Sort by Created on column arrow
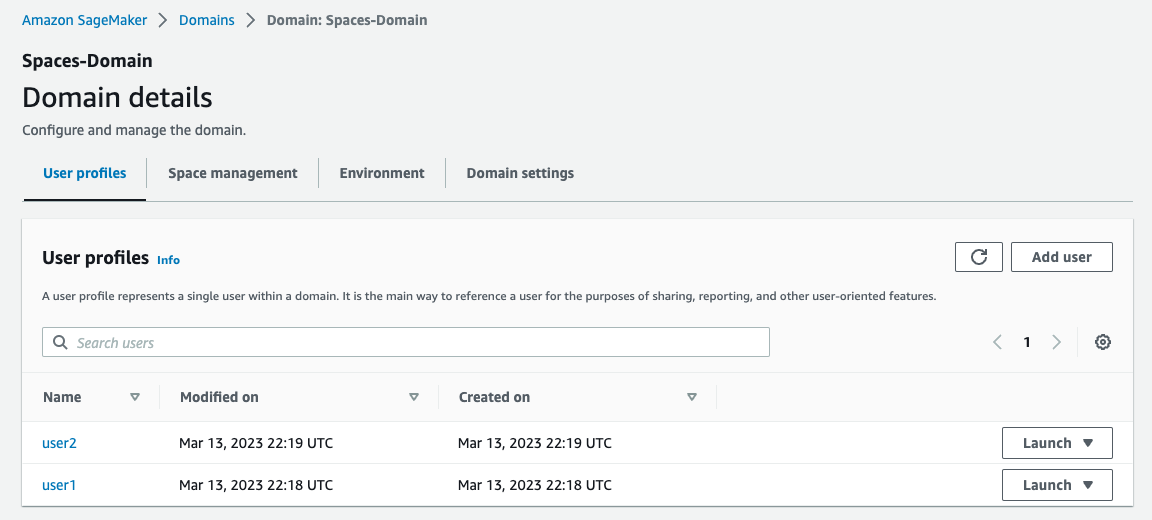1152x520 pixels. point(691,397)
